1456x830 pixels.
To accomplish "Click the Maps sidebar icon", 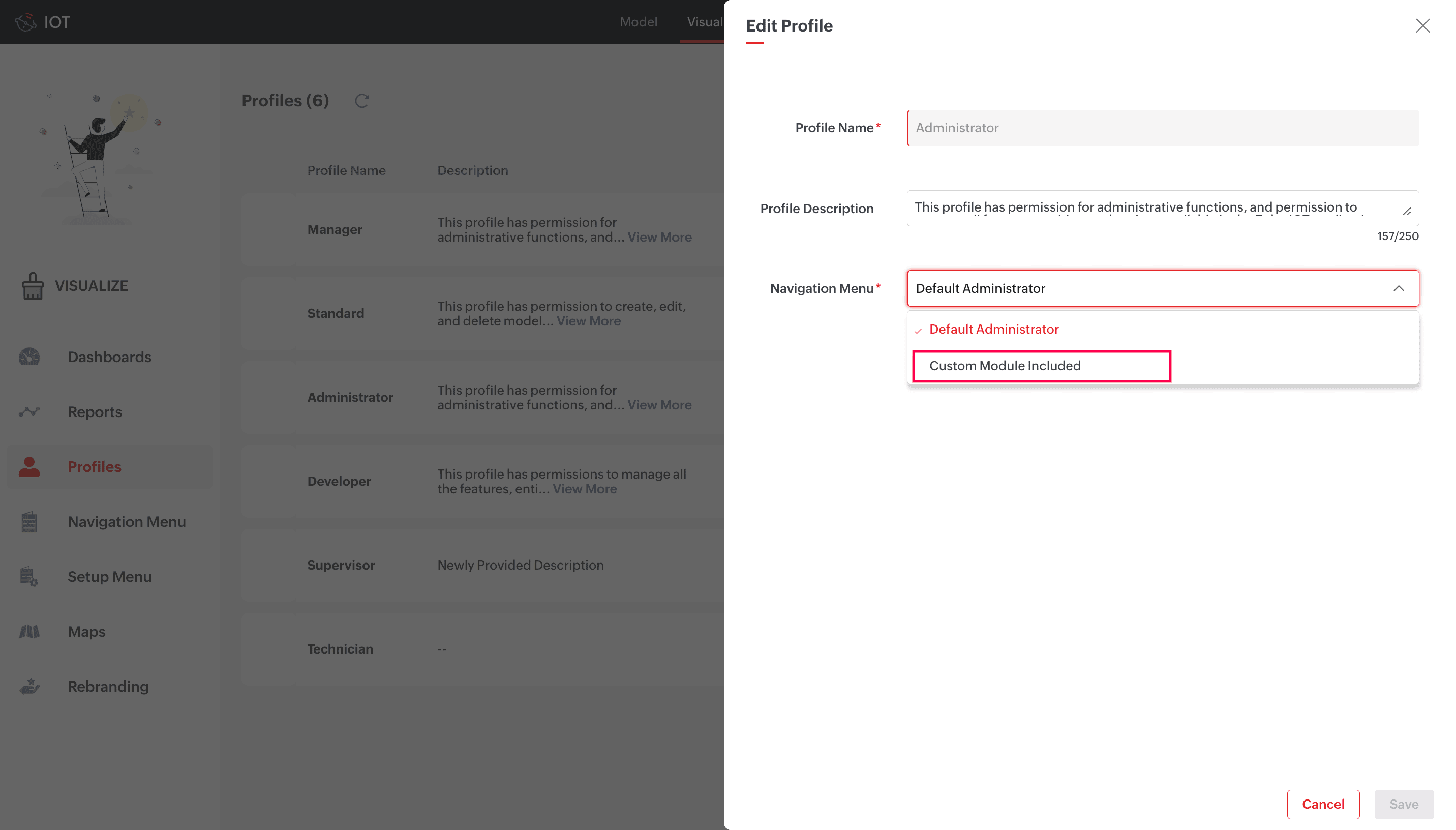I will tap(29, 632).
